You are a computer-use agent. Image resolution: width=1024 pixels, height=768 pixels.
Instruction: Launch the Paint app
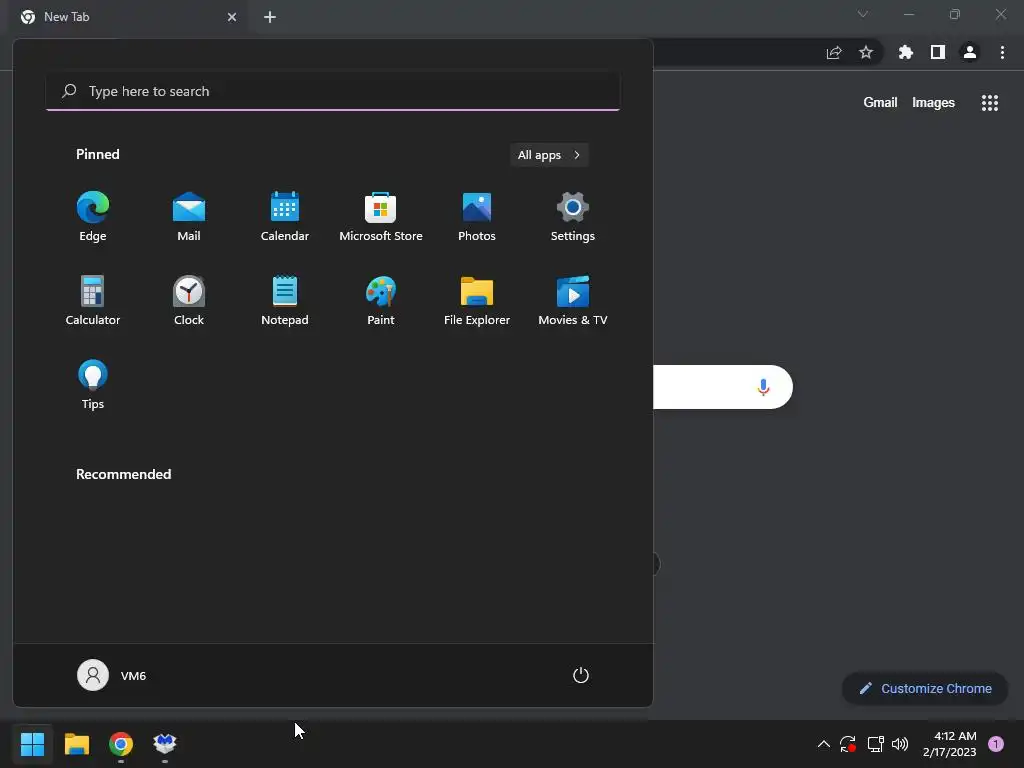(x=381, y=300)
